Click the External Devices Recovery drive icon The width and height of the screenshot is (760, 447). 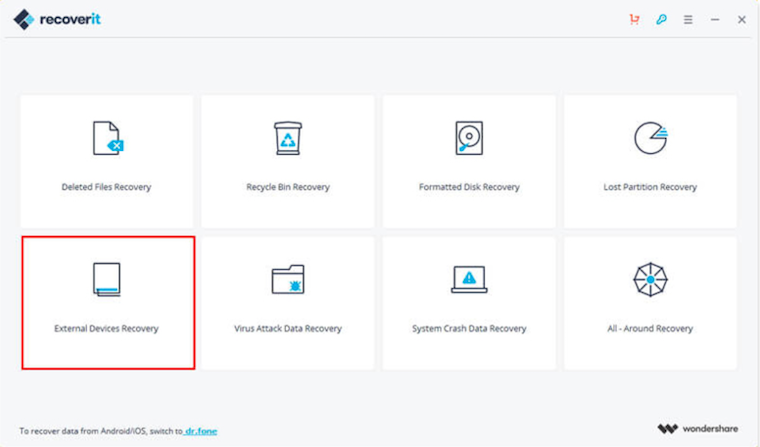(106, 280)
